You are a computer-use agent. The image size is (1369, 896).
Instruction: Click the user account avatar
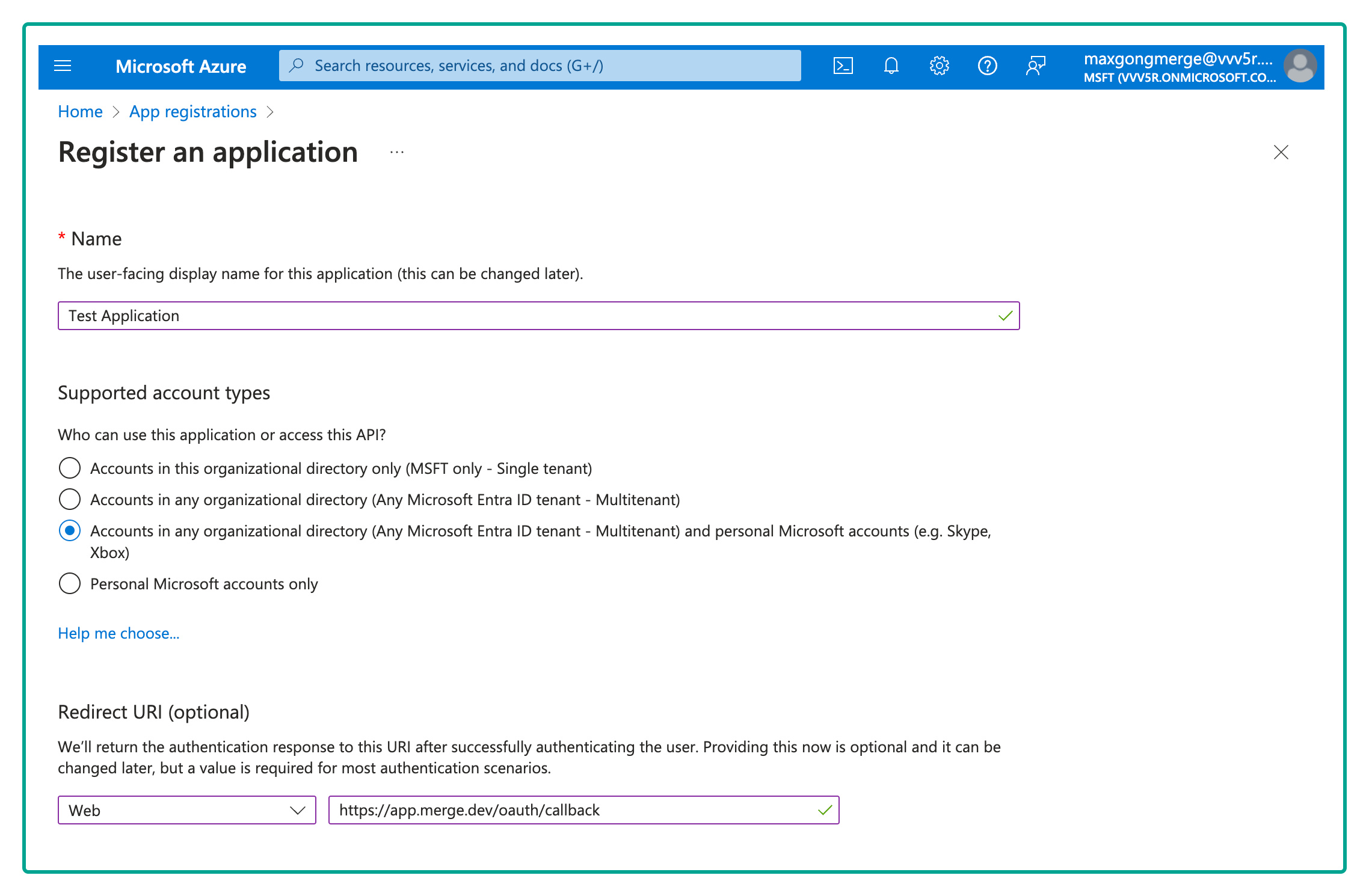pos(1300,66)
